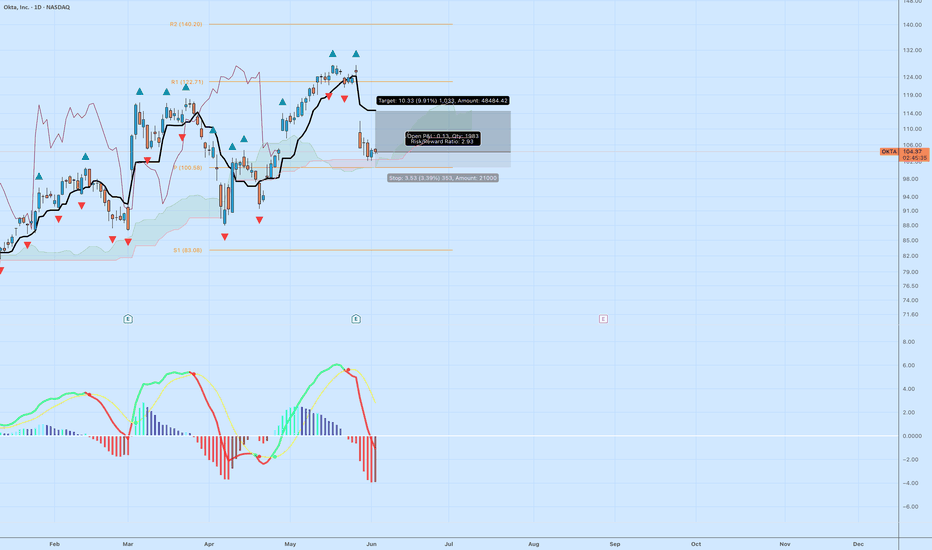Click the Oct label on time axis

[696, 544]
